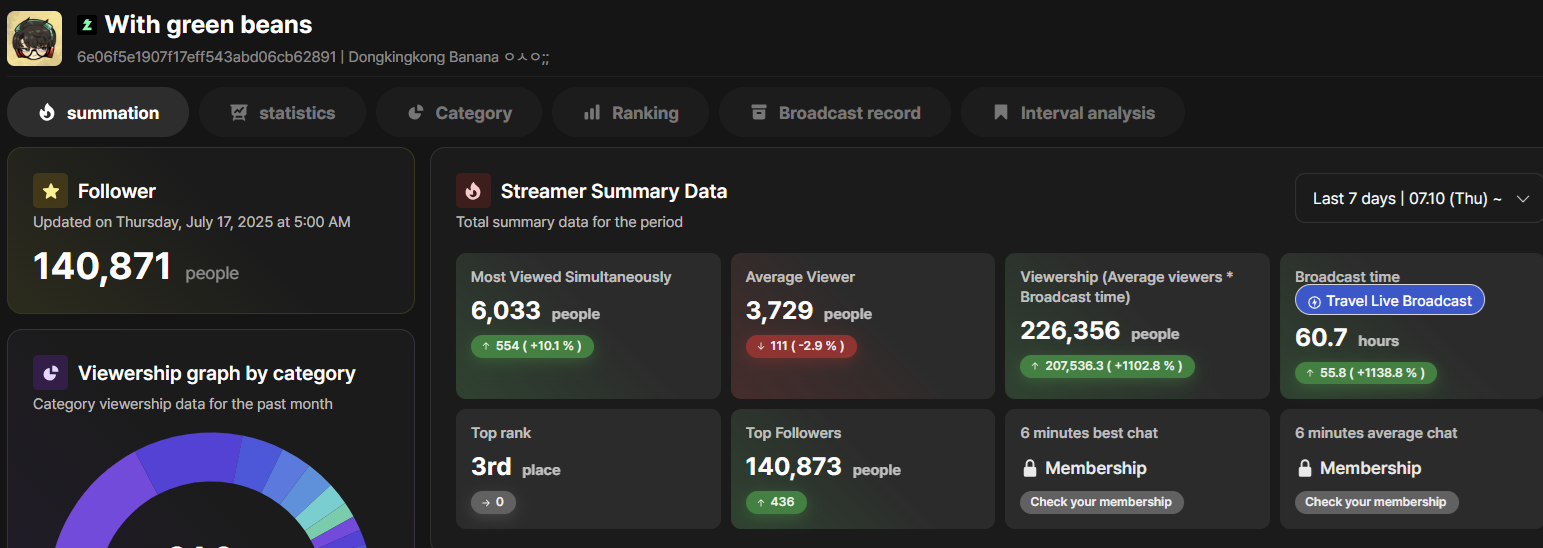Switch to Interval analysis tab
This screenshot has height=548, width=1543.
1073,113
